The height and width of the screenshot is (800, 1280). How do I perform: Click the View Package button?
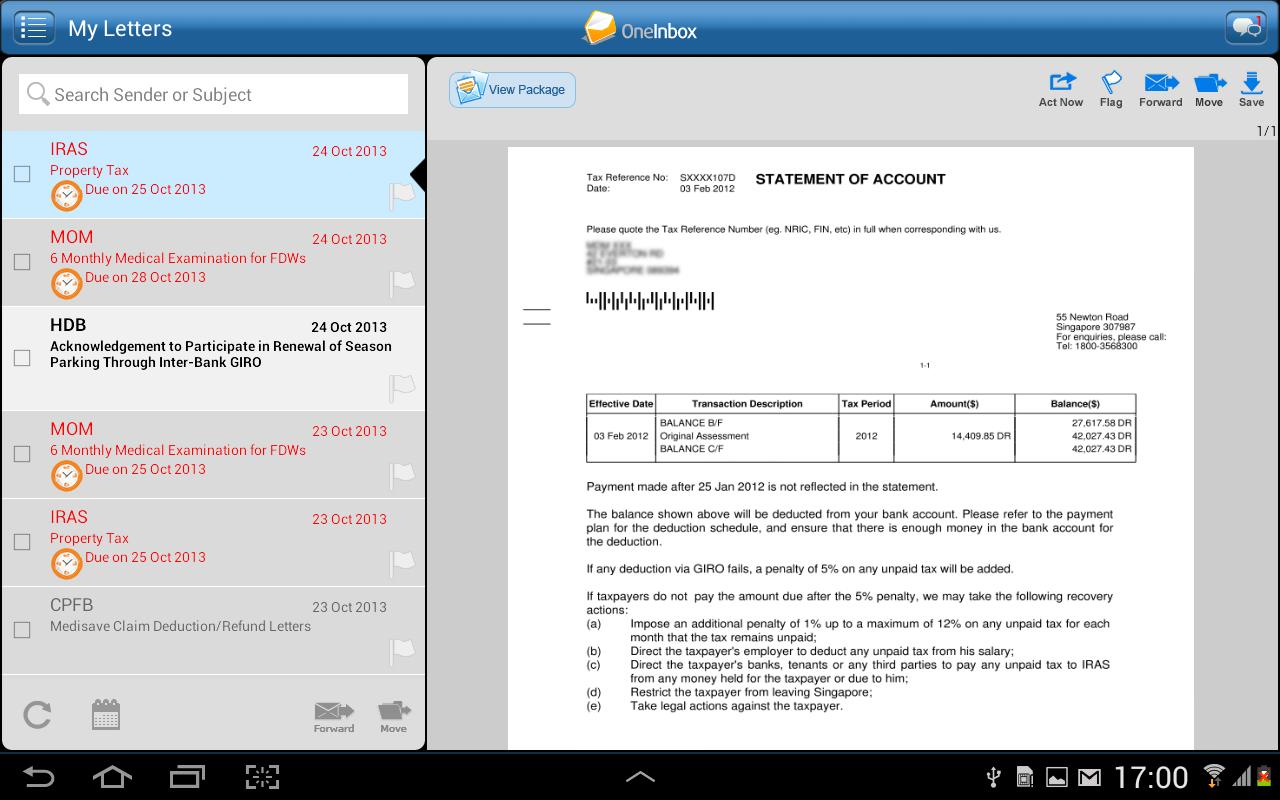512,89
